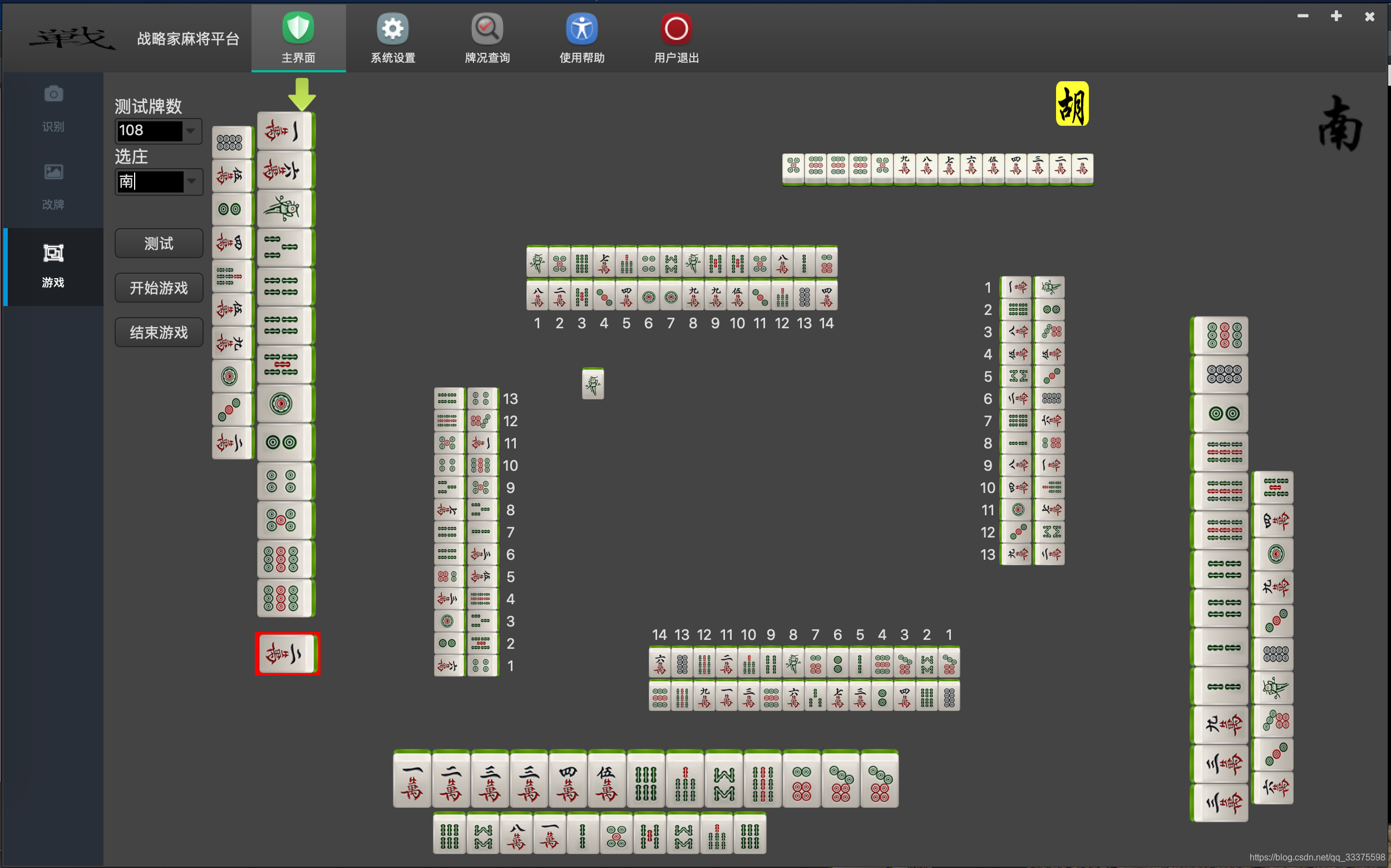1391x868 pixels.
Task: Select the 识别 camera icon in sidebar
Action: (x=53, y=94)
